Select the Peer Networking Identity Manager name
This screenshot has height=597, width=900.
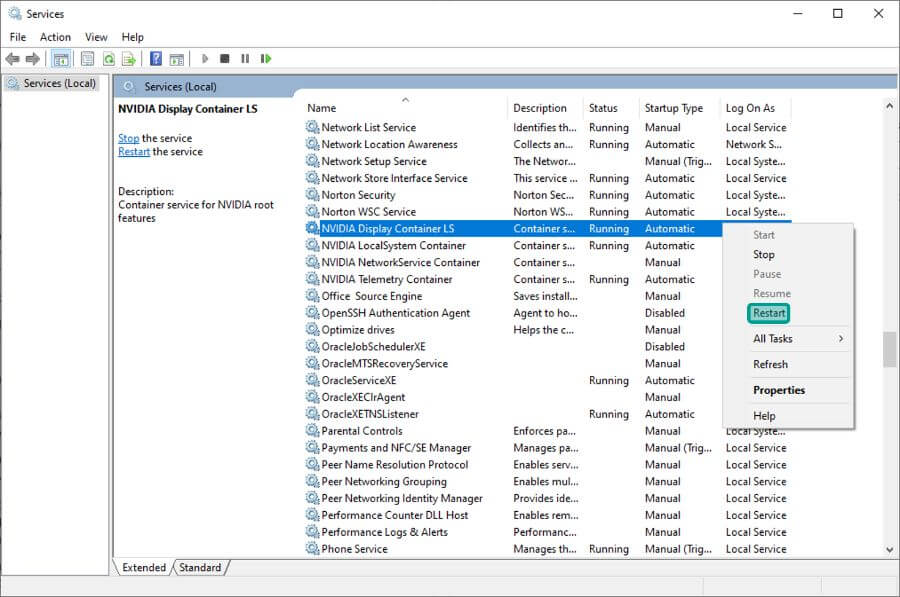point(402,498)
